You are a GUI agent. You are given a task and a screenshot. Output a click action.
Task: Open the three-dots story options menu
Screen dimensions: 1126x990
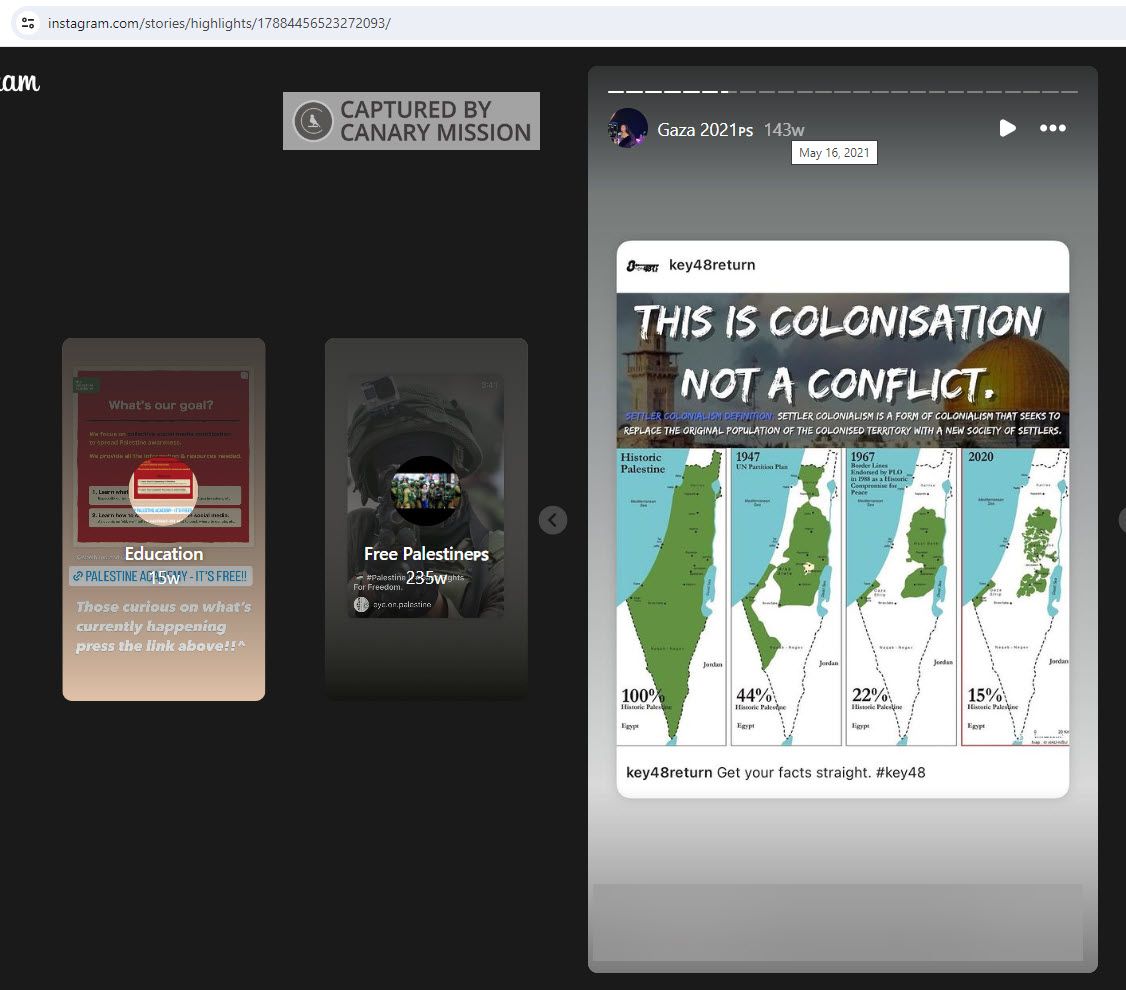(1053, 129)
